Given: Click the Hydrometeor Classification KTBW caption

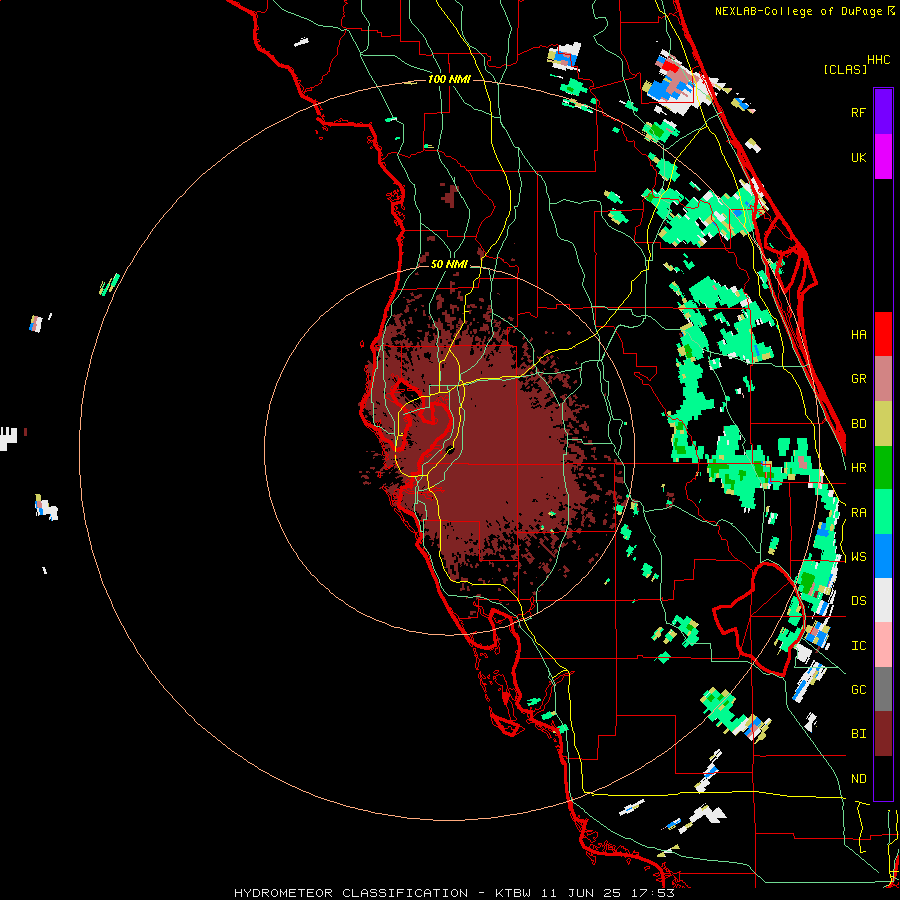Looking at the screenshot, I should tap(454, 893).
